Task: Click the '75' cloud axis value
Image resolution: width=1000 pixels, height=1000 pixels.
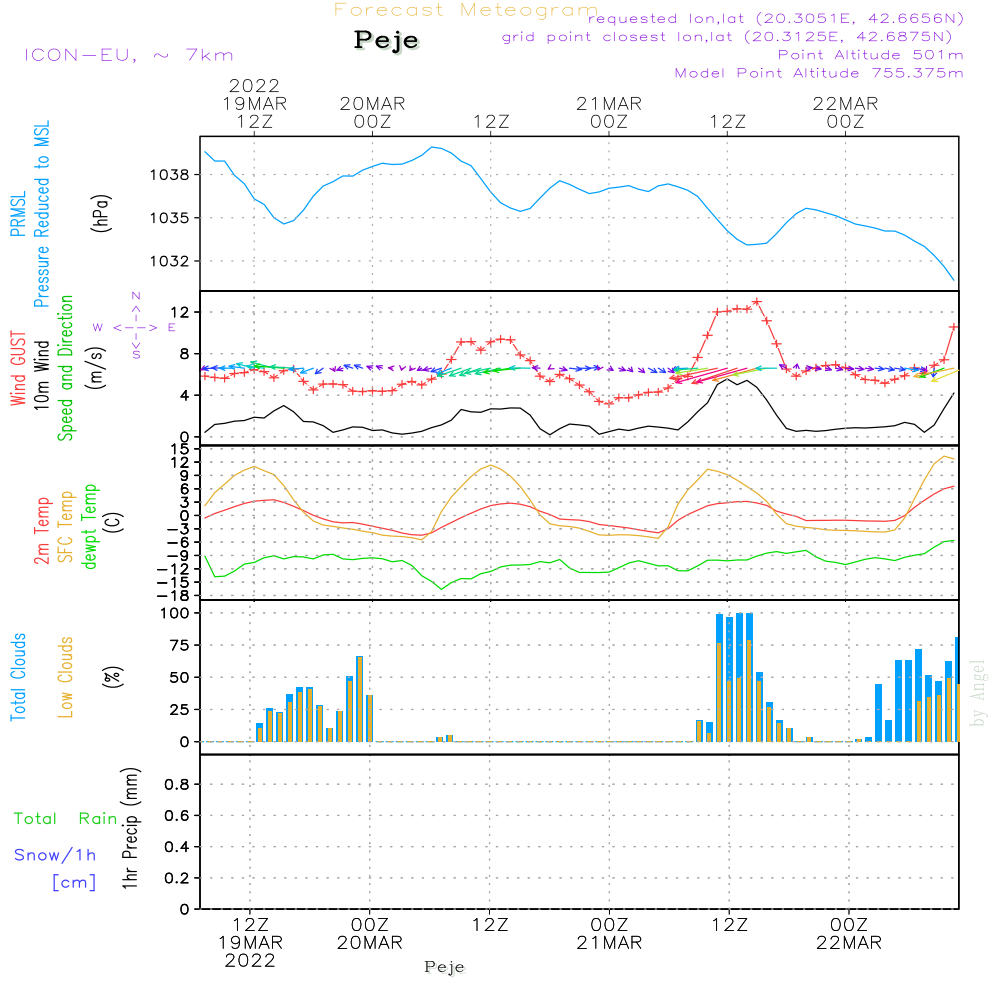Action: click(180, 645)
